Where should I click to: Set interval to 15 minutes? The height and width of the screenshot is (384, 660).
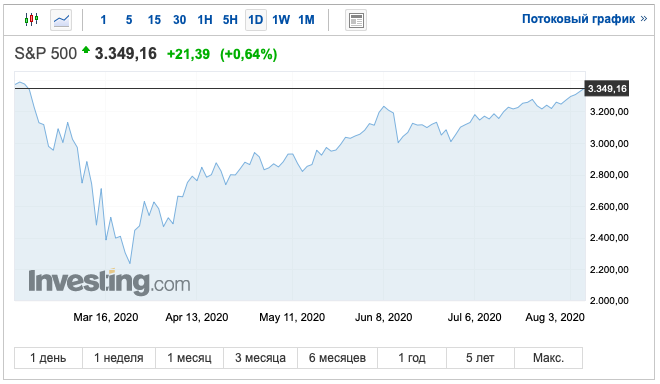154,20
